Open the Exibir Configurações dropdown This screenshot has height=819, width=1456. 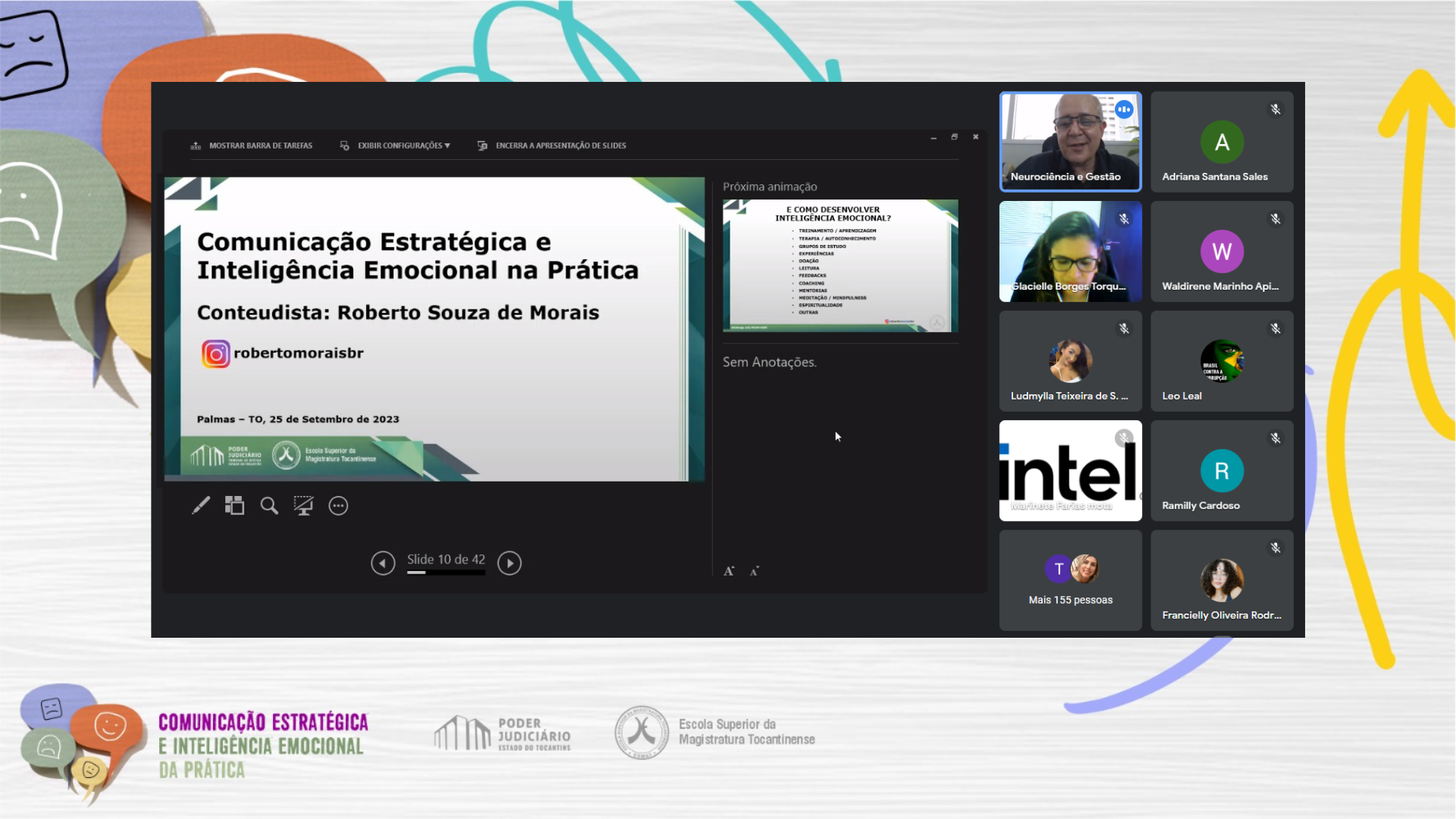pos(395,146)
